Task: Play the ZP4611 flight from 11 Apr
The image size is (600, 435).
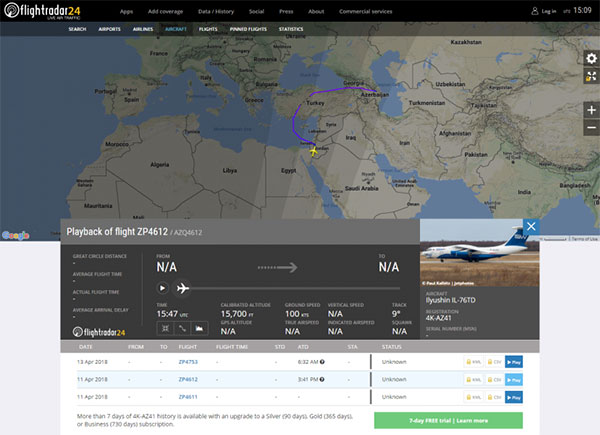Action: [x=514, y=397]
